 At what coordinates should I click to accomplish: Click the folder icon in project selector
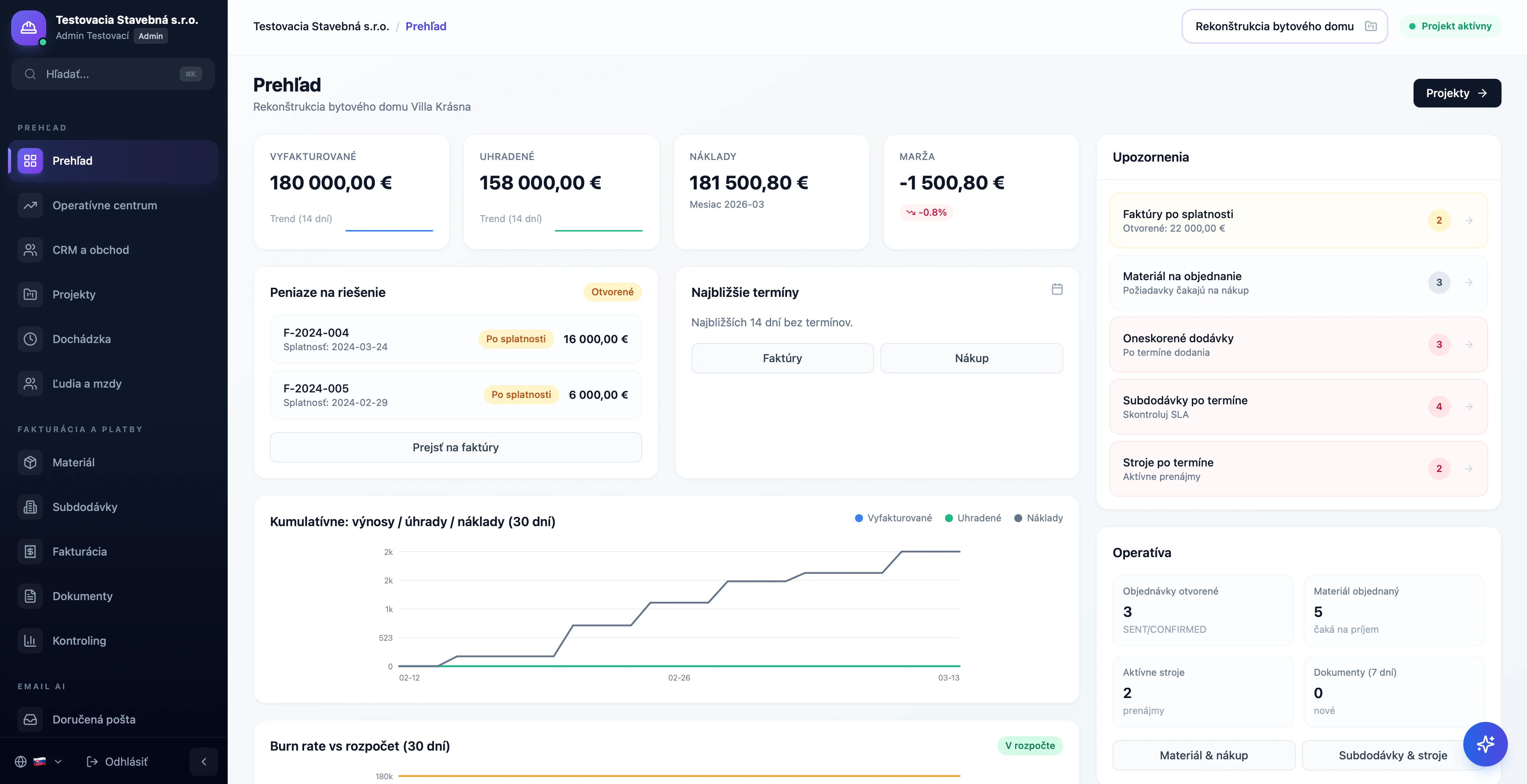pos(1371,26)
